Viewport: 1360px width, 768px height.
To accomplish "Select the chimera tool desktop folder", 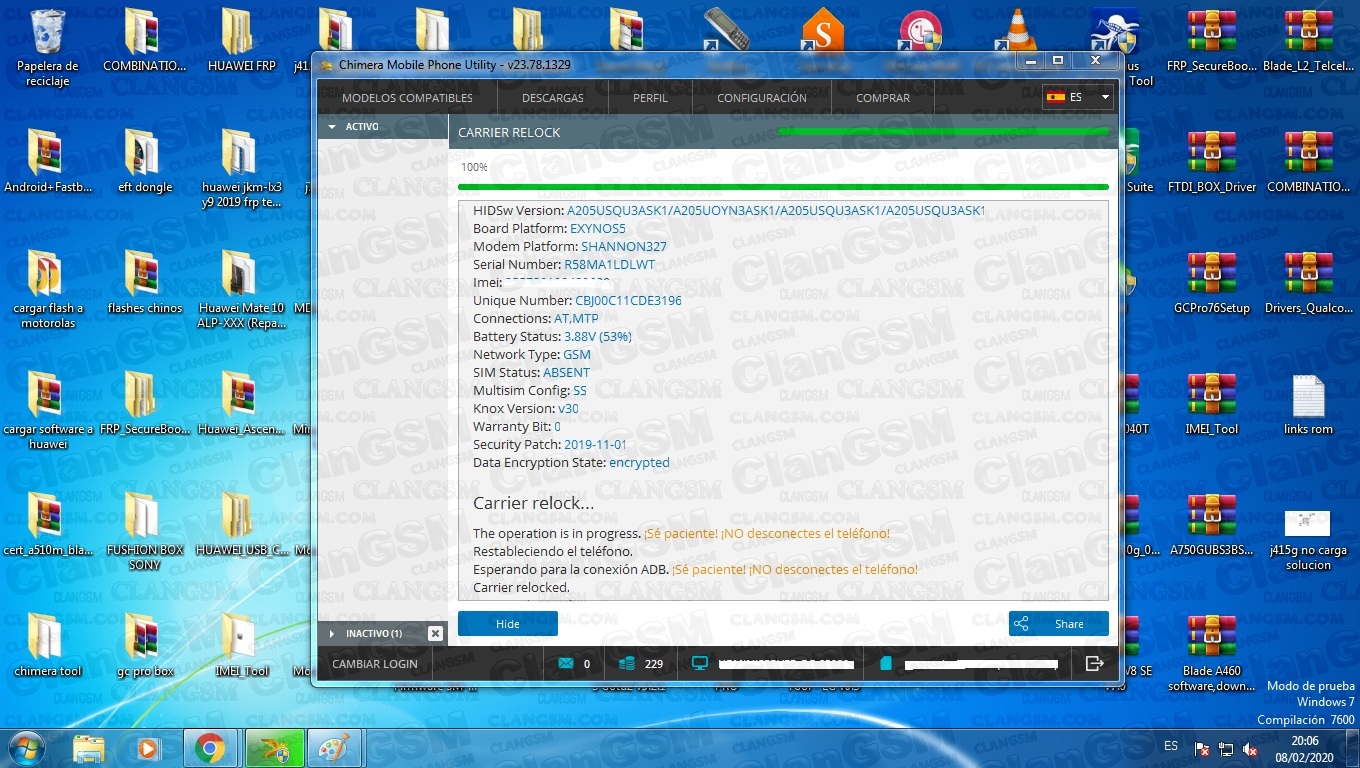I will pos(47,645).
